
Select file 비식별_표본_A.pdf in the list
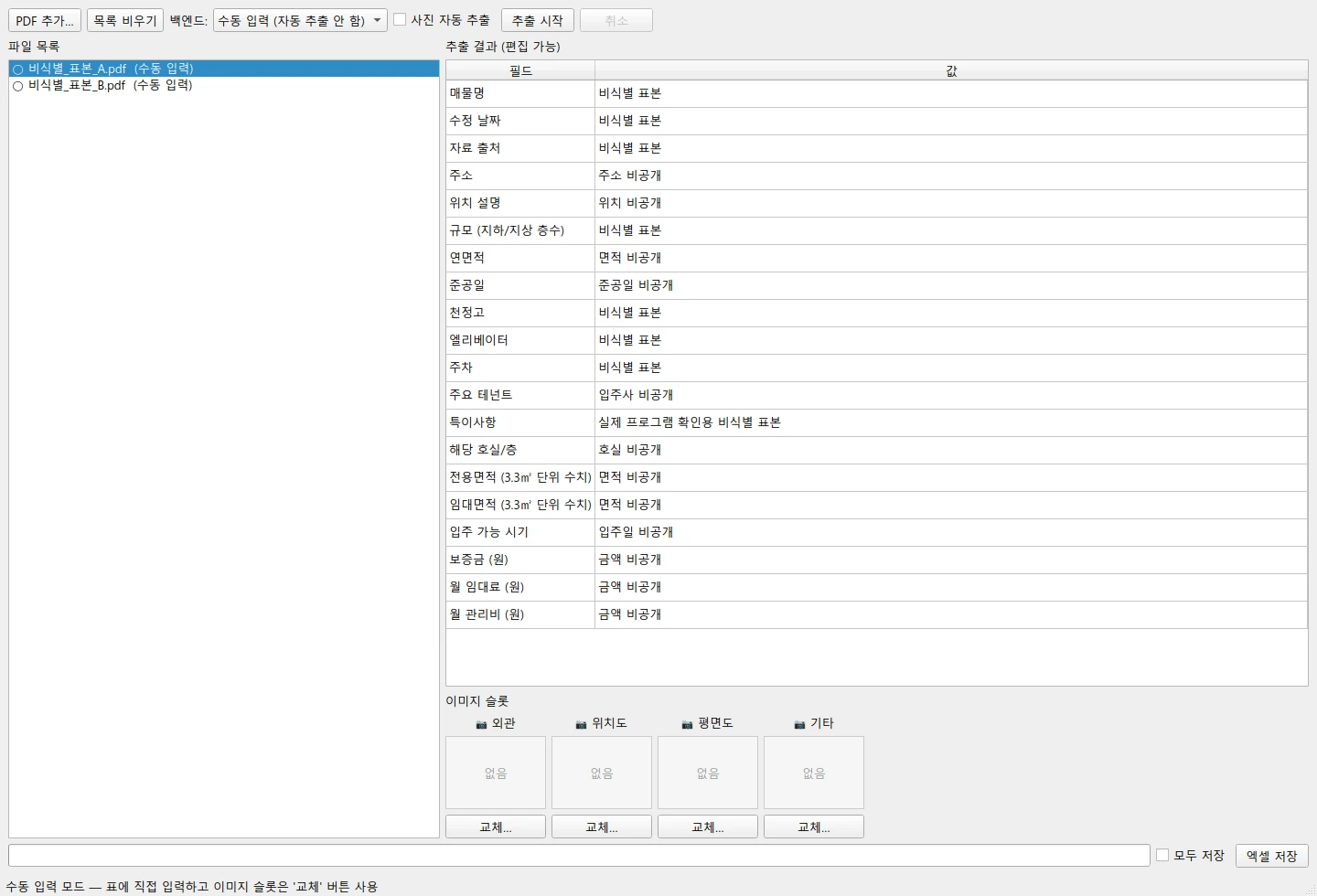point(224,69)
